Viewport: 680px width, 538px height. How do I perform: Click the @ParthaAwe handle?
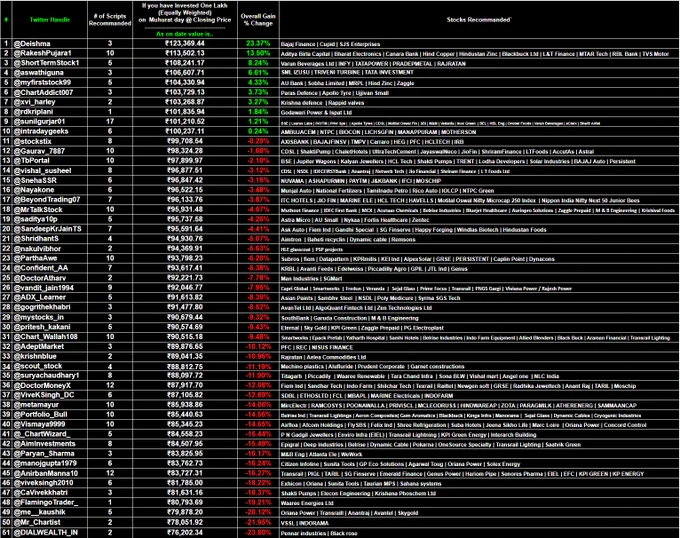pyautogui.click(x=35, y=258)
